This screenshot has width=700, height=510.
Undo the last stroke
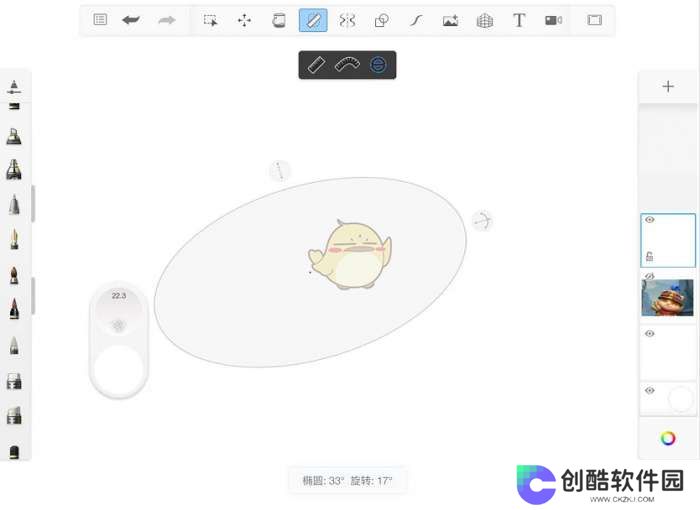click(x=131, y=20)
